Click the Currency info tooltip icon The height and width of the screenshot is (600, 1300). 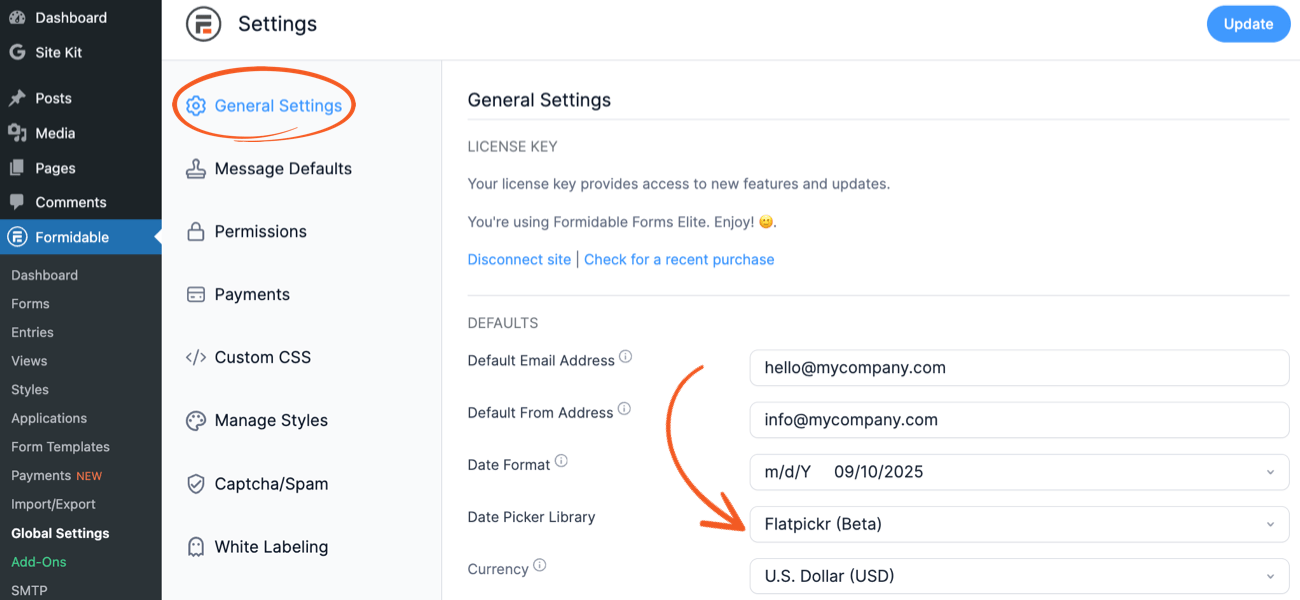coord(540,564)
